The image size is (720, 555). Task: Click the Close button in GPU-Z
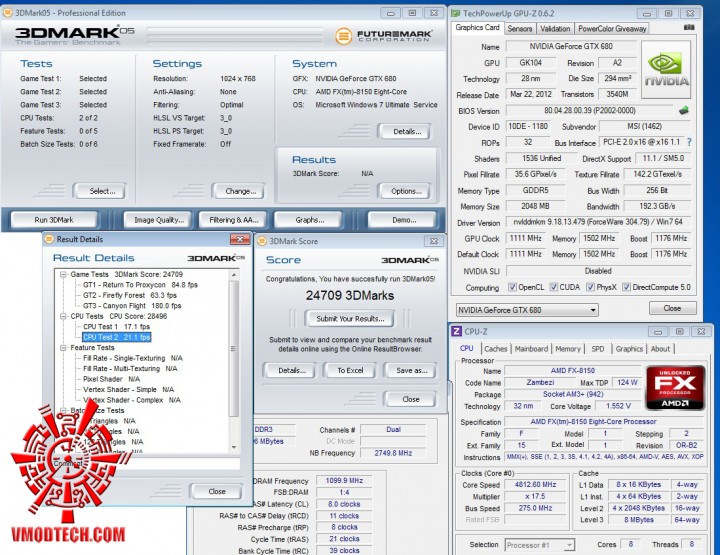click(x=672, y=308)
